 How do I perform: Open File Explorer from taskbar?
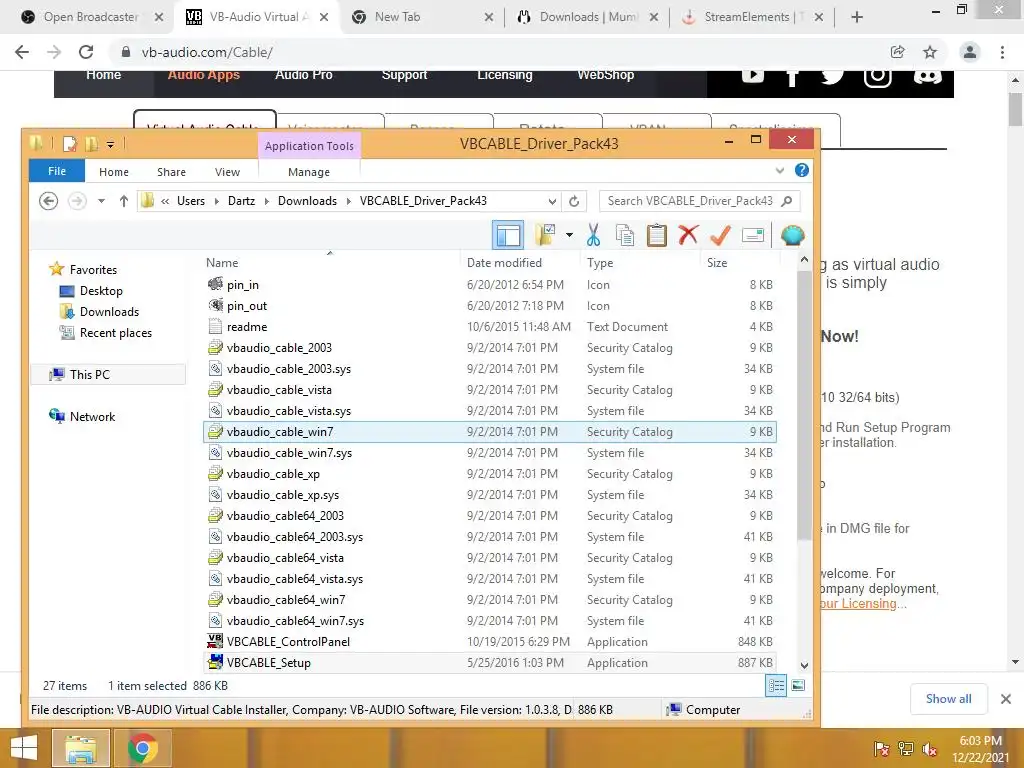pyautogui.click(x=80, y=748)
